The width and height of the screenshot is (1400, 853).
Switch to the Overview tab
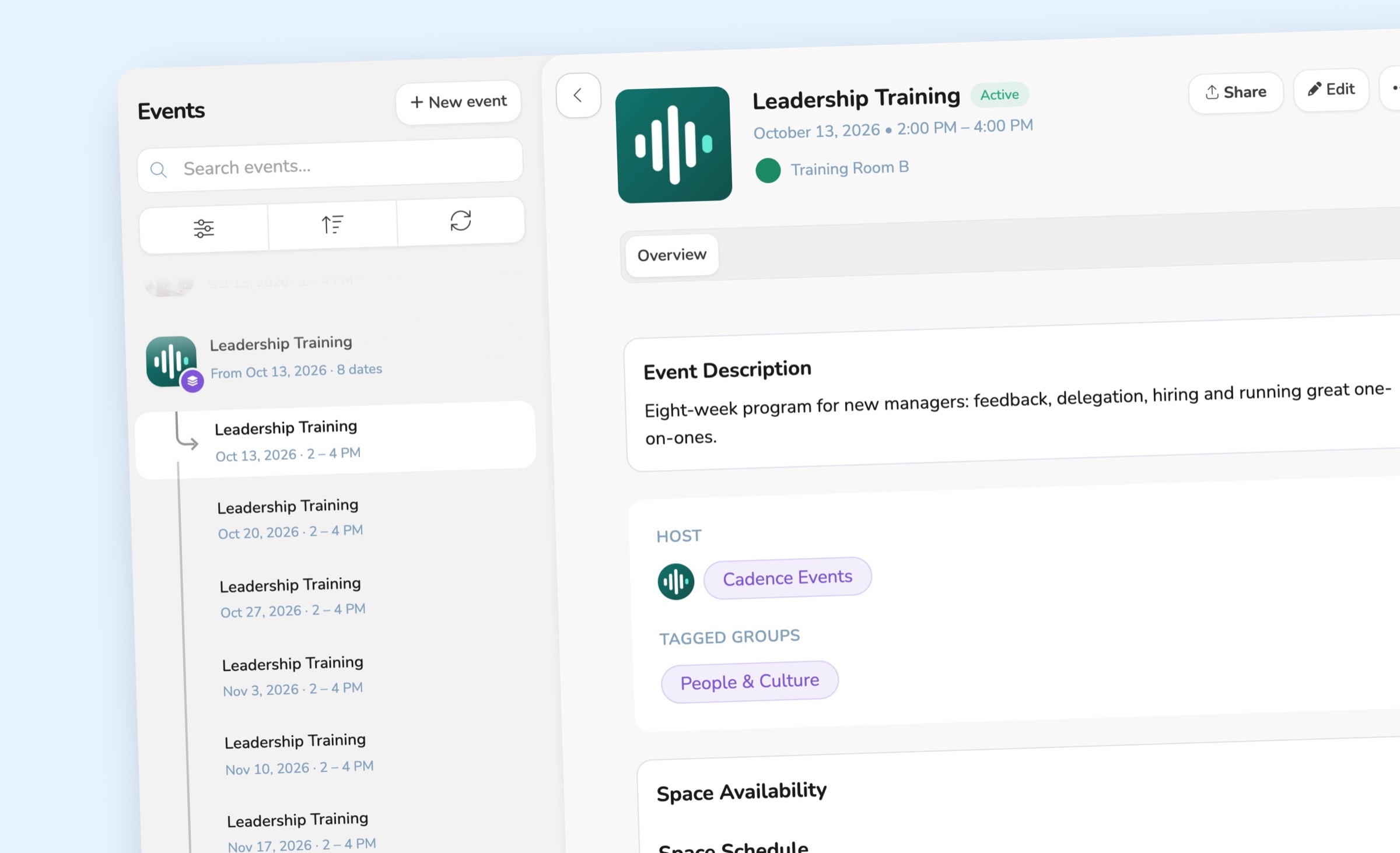tap(671, 255)
